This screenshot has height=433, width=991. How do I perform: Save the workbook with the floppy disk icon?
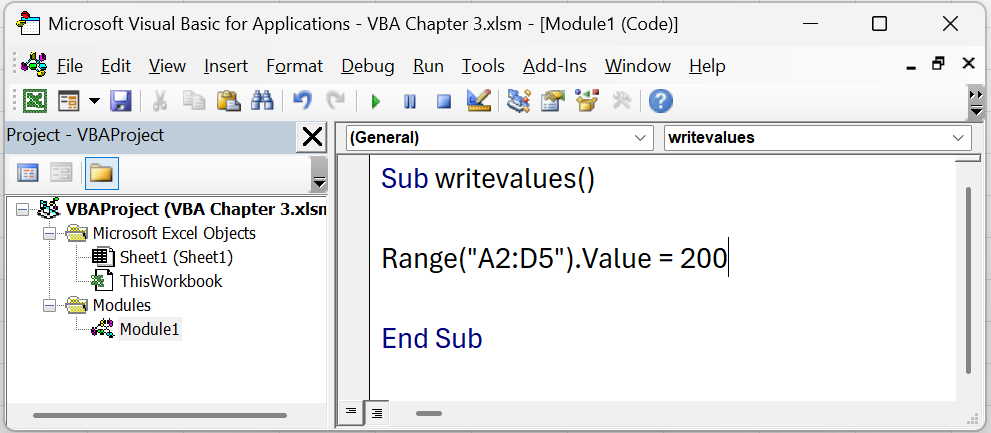pyautogui.click(x=121, y=101)
